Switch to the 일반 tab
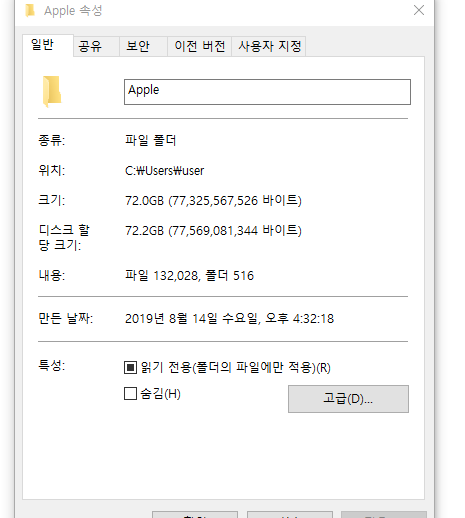This screenshot has height=518, width=465. [x=48, y=45]
